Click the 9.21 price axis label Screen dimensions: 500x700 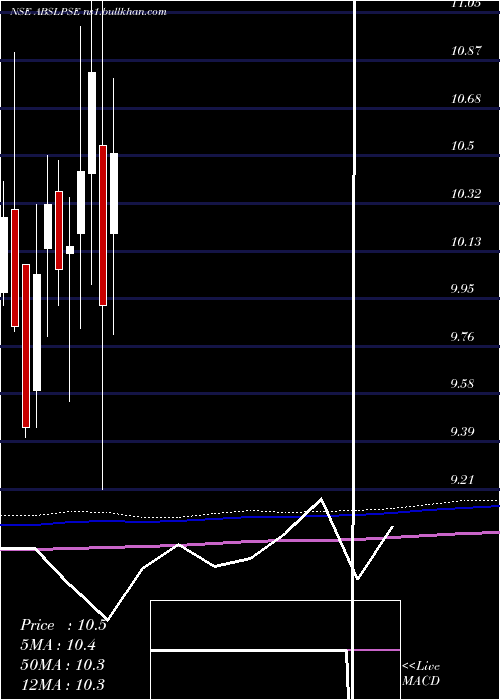click(462, 479)
